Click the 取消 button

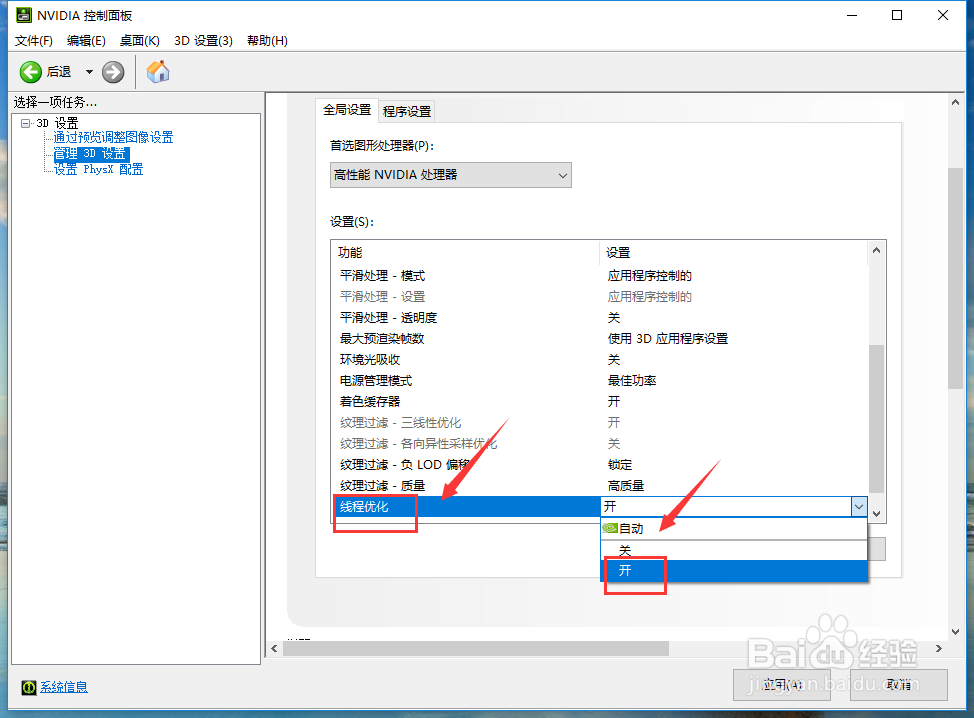tap(899, 685)
